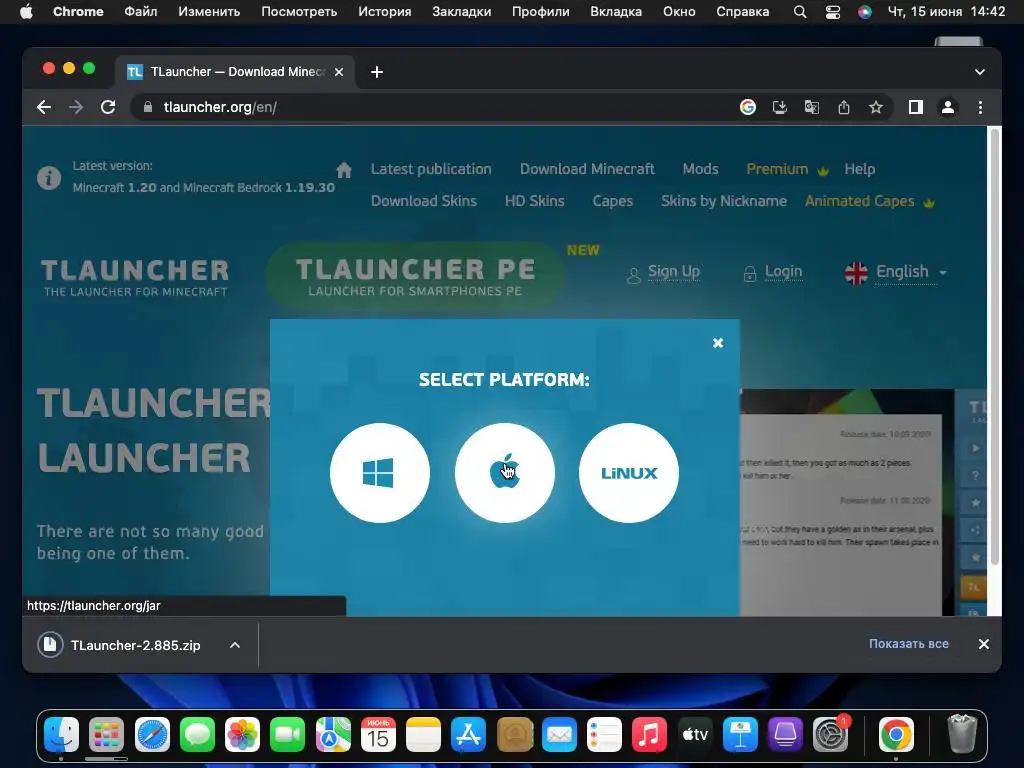
Task: Click the install app icon in address bar
Action: (780, 107)
